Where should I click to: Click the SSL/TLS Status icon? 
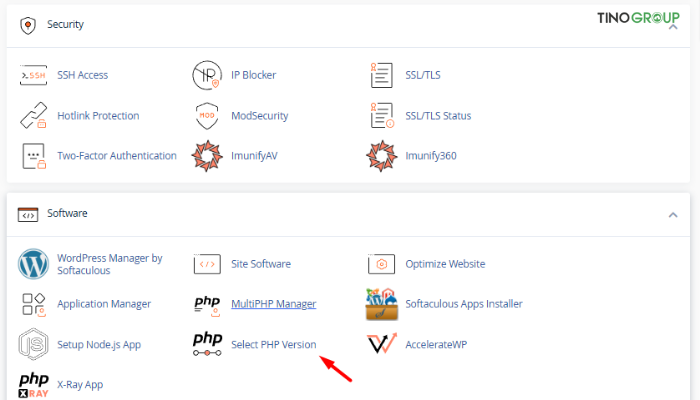(382, 116)
